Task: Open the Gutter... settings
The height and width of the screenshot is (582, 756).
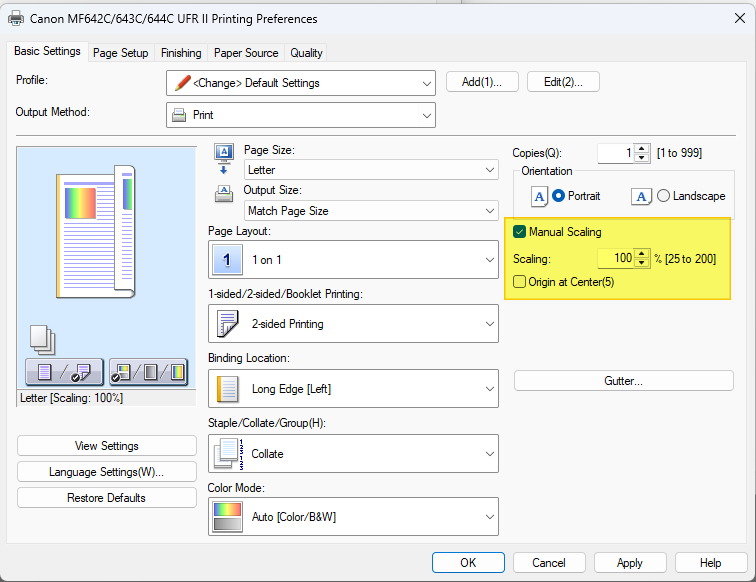Action: point(624,381)
